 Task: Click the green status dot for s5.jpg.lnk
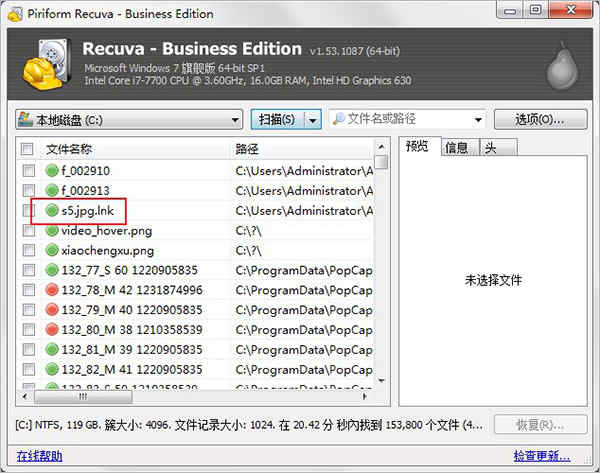tap(52, 210)
